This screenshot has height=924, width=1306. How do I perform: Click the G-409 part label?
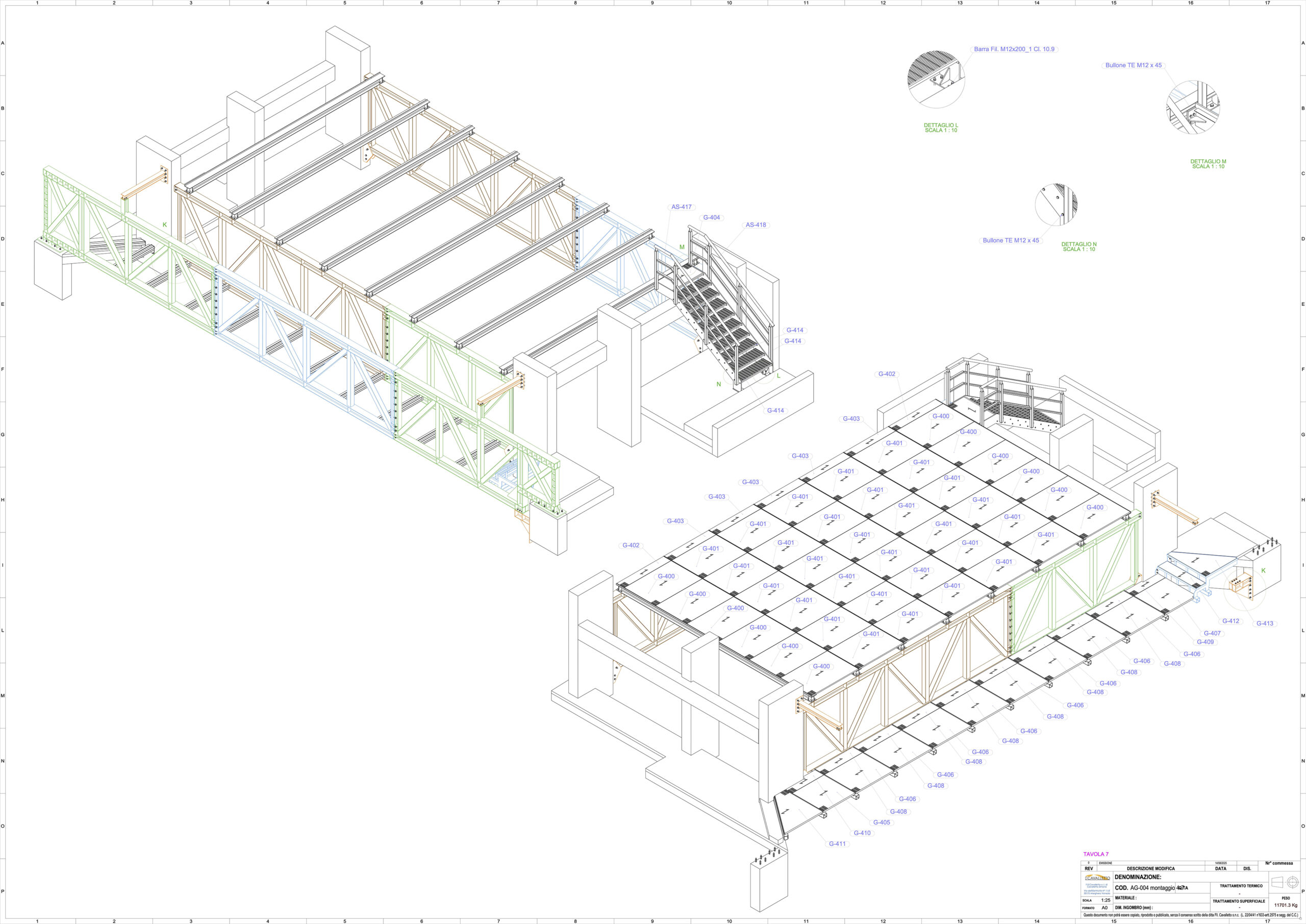point(1205,642)
